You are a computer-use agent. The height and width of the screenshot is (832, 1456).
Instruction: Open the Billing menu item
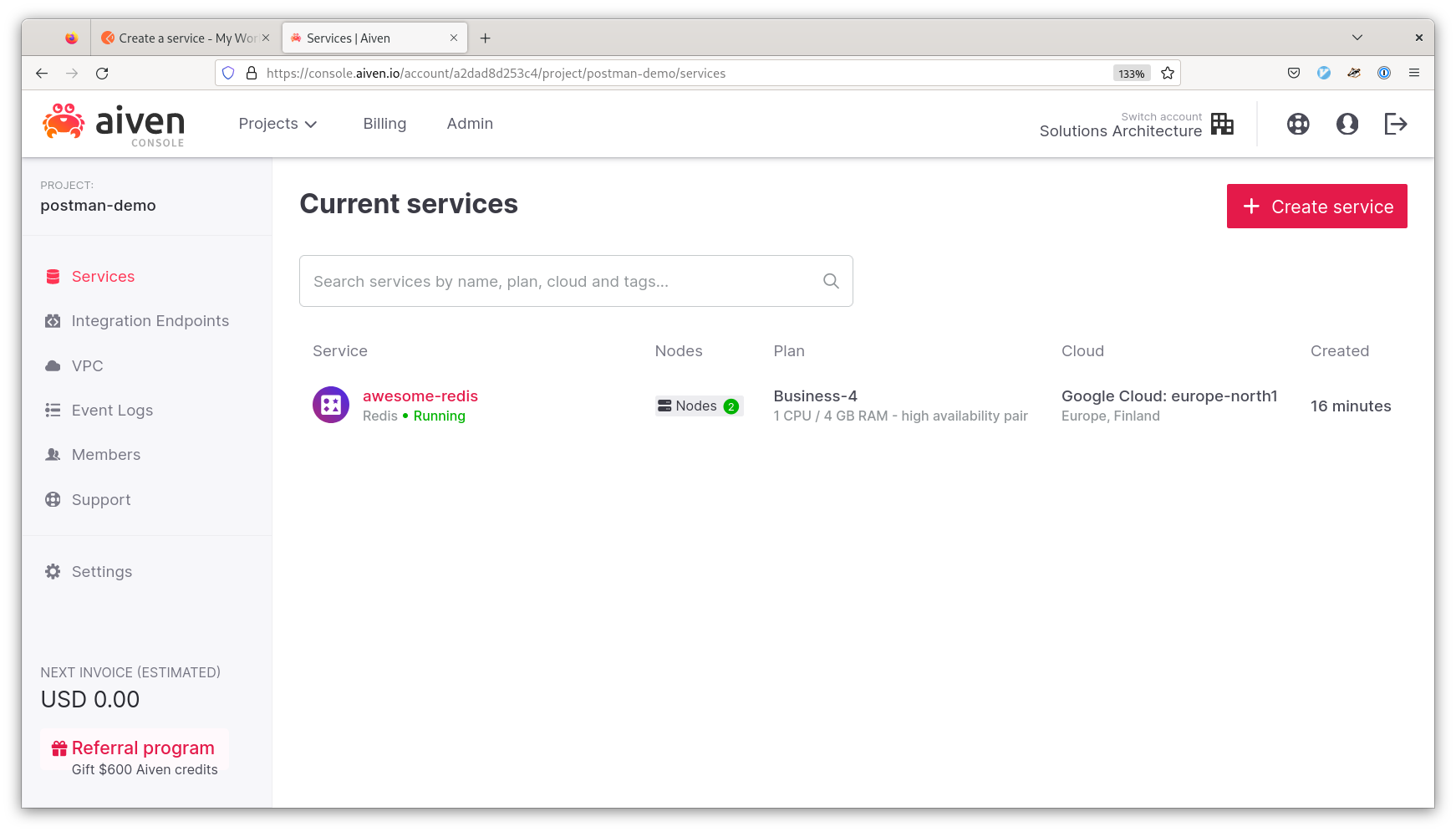(384, 124)
